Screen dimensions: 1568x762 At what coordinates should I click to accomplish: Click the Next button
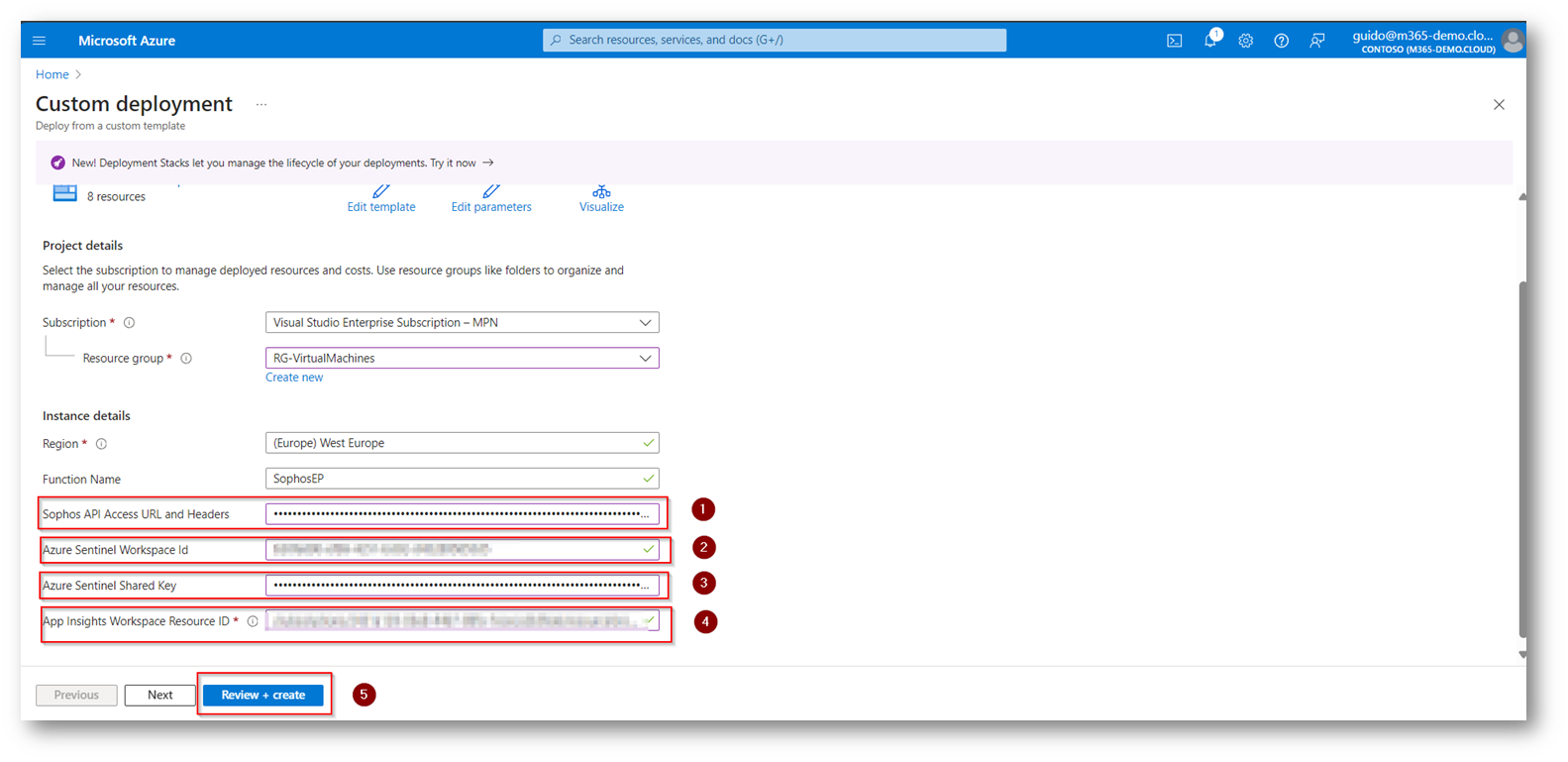click(x=159, y=696)
